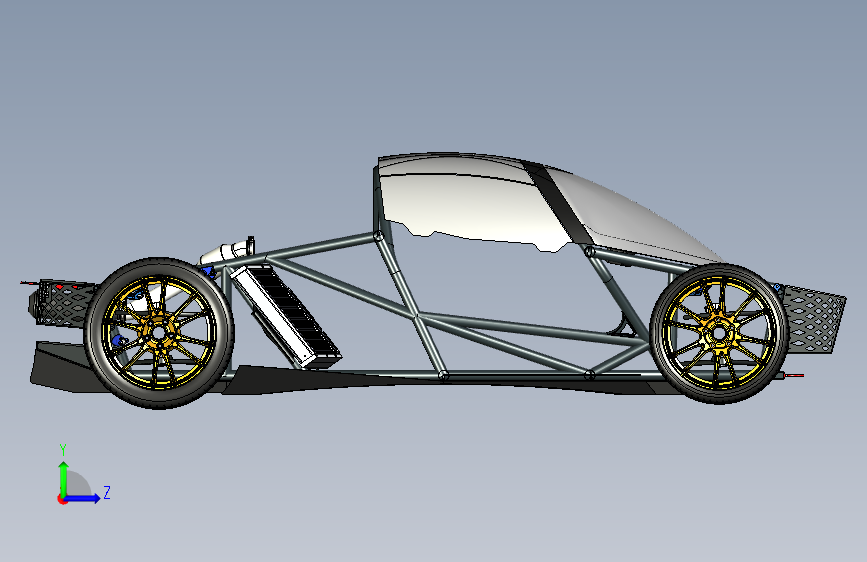Screen dimensions: 867x562
Task: Select the perforated mesh panel at the nose end
Action: click(812, 320)
